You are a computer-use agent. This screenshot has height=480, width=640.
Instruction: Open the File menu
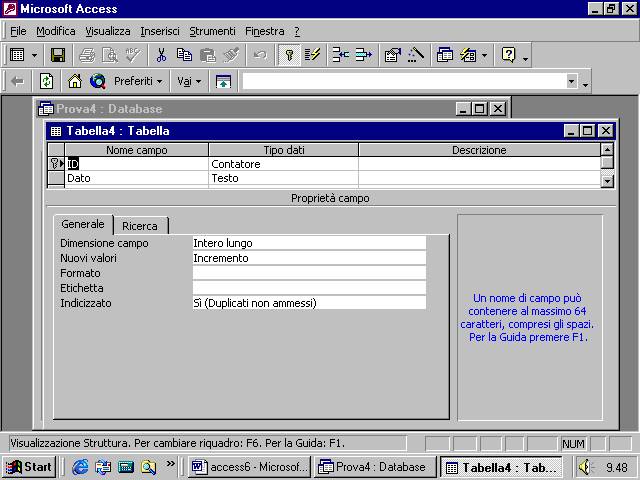tap(18, 31)
